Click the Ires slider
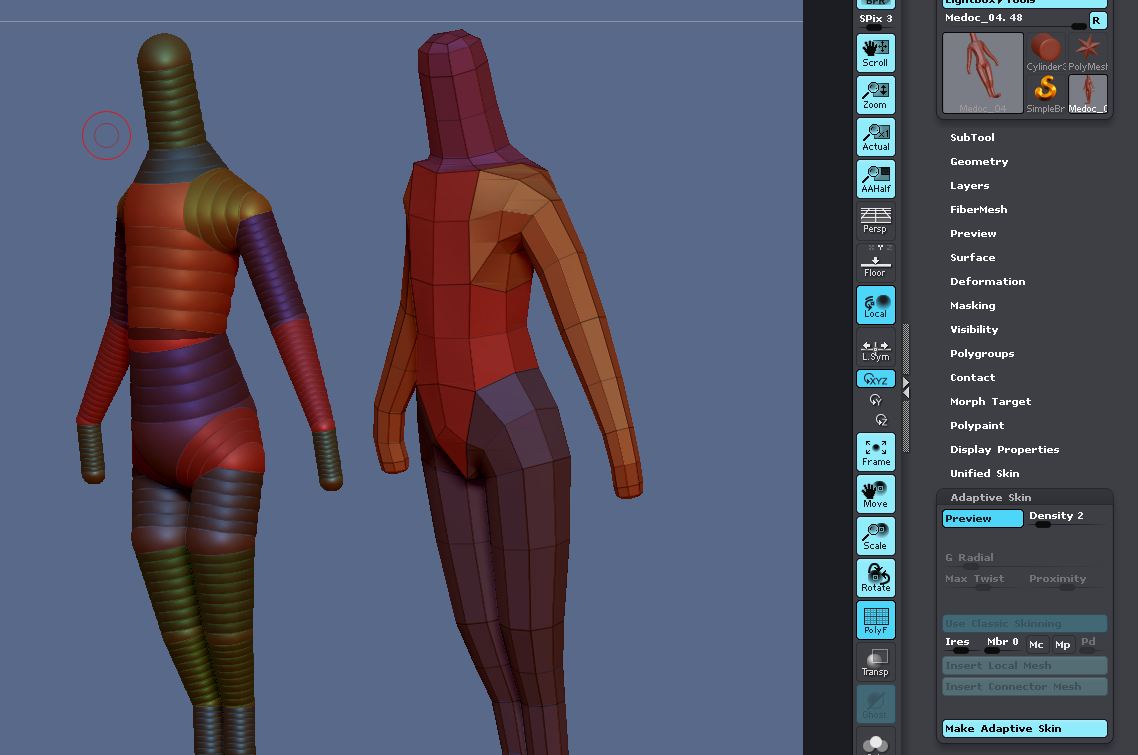Image resolution: width=1138 pixels, height=755 pixels. pos(960,643)
